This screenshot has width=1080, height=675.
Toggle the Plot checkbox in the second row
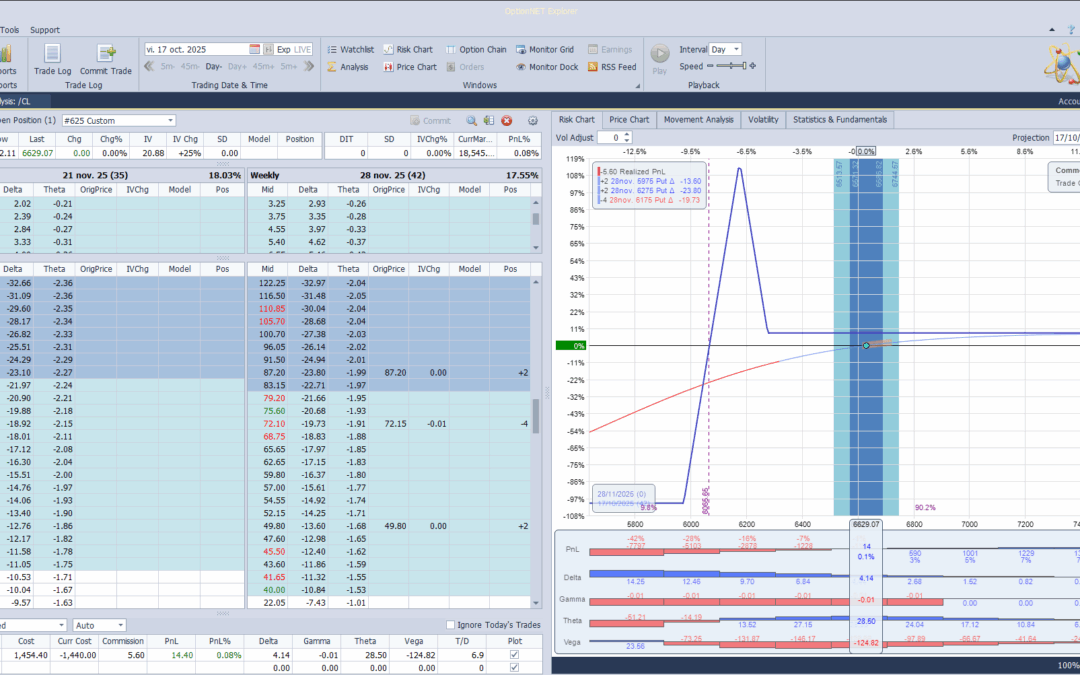514,667
